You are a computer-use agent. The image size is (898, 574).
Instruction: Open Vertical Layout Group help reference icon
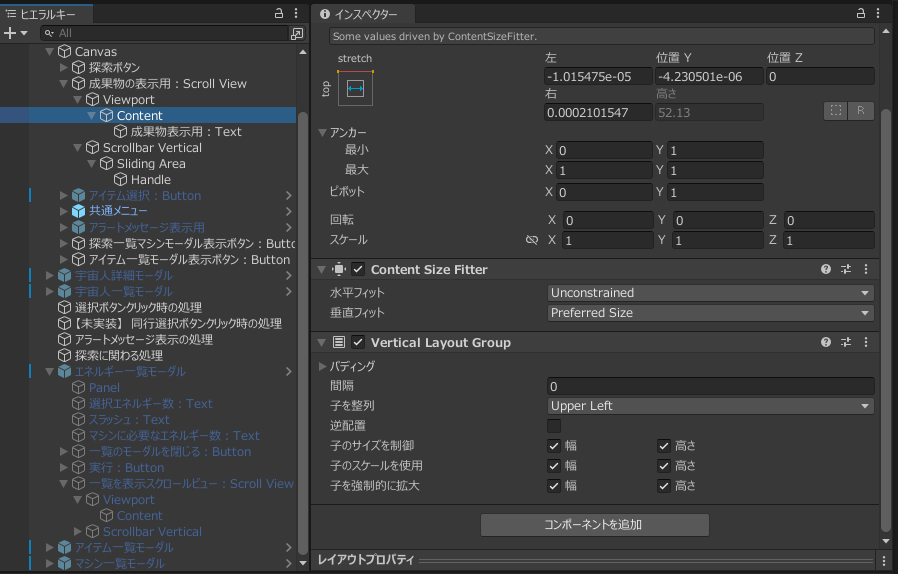coord(826,342)
